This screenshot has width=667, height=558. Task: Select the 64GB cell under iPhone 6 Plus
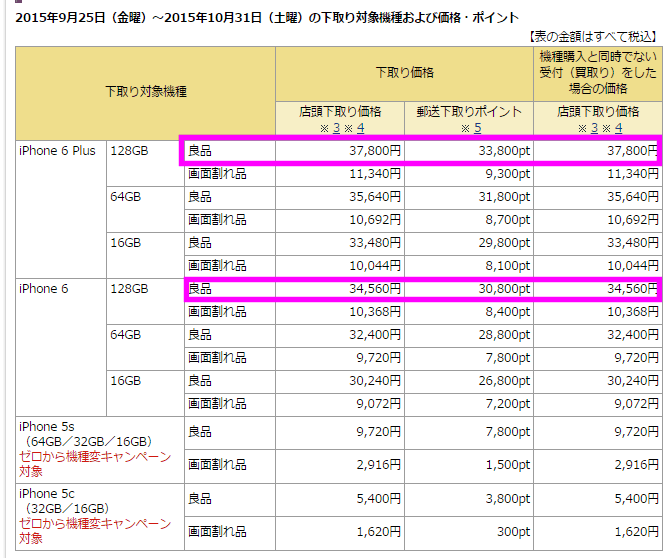126,197
